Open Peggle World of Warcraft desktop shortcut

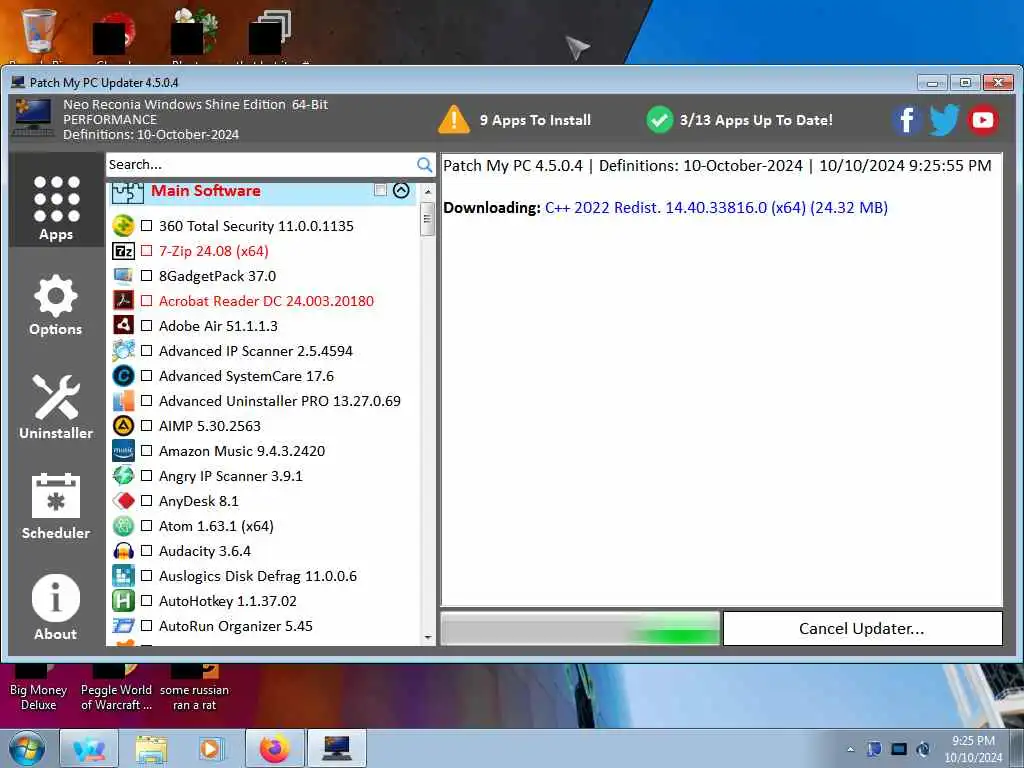[x=116, y=687]
